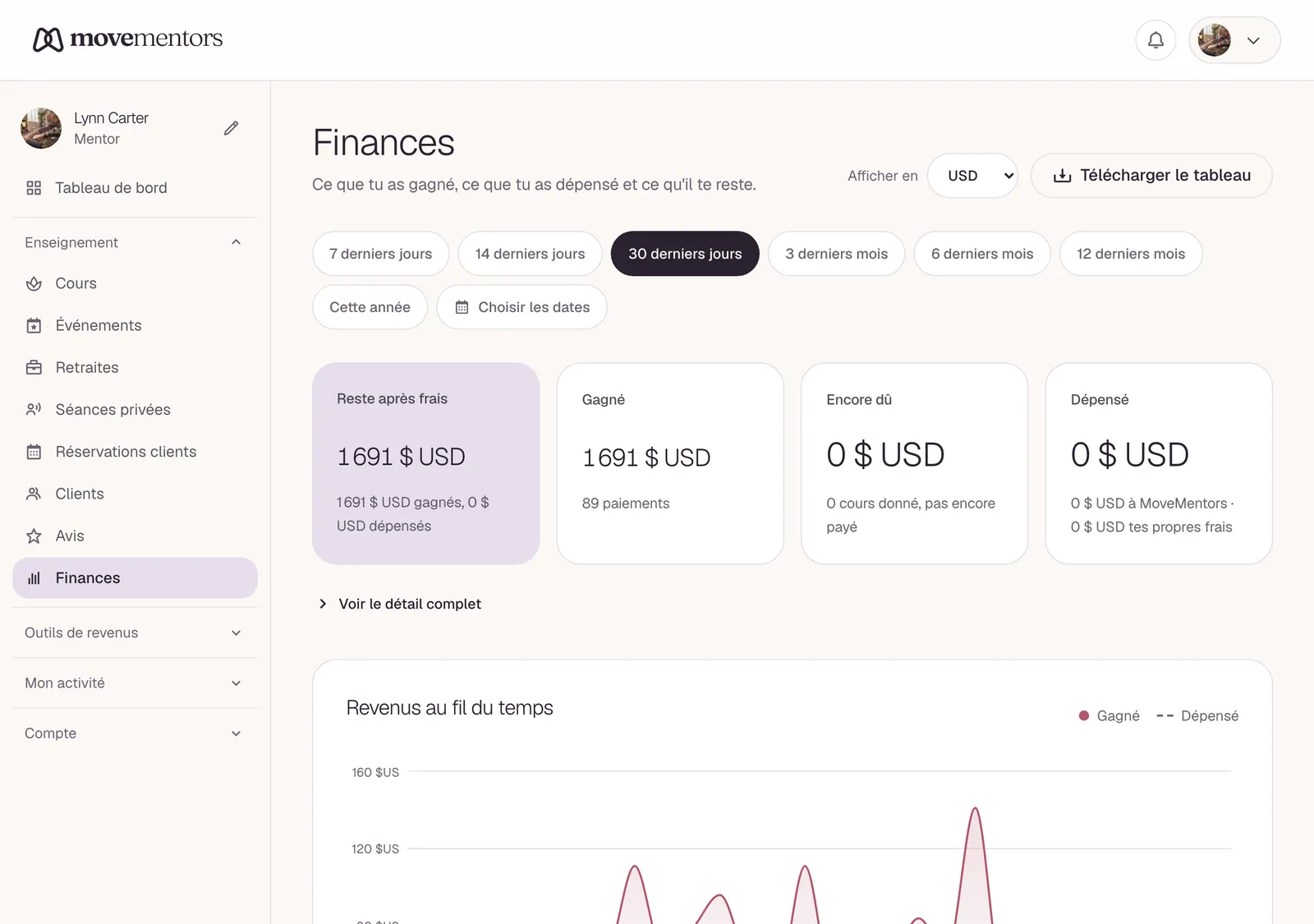Select the 14 derniers jours filter
The width and height of the screenshot is (1314, 924).
530,254
